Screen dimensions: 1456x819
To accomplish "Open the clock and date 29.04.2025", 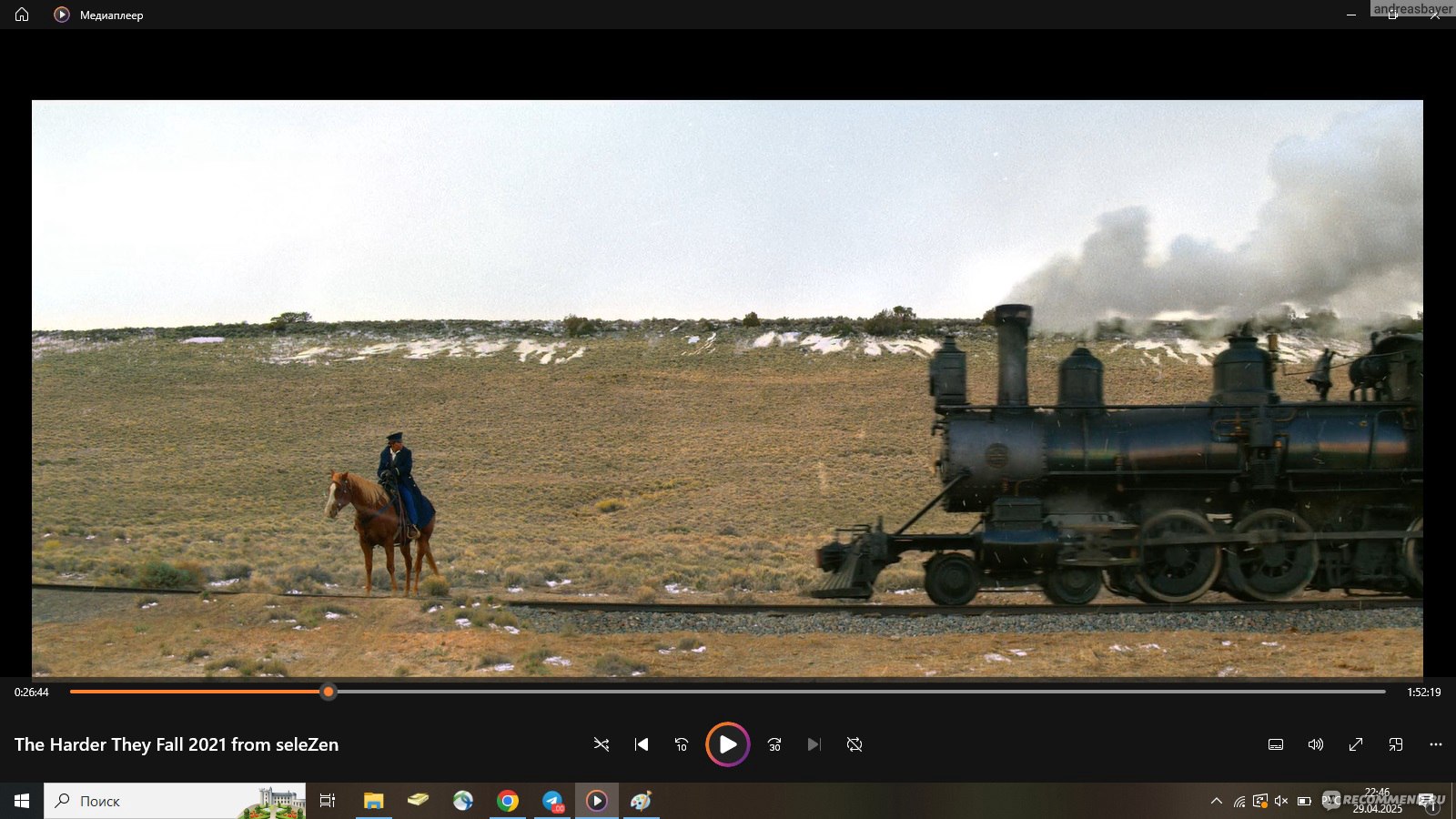I will tap(1377, 801).
